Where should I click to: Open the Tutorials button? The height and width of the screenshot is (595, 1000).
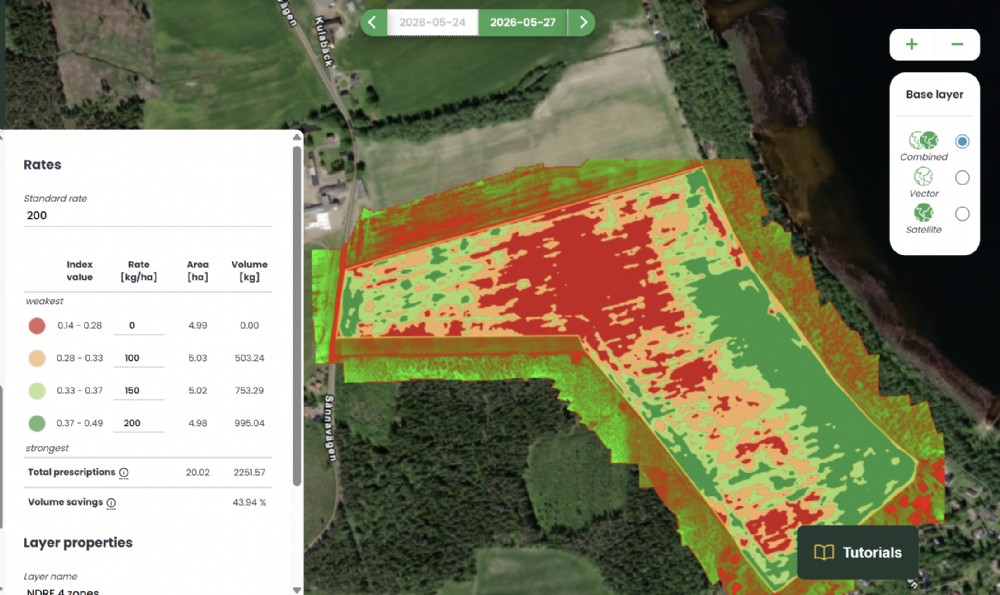click(858, 552)
